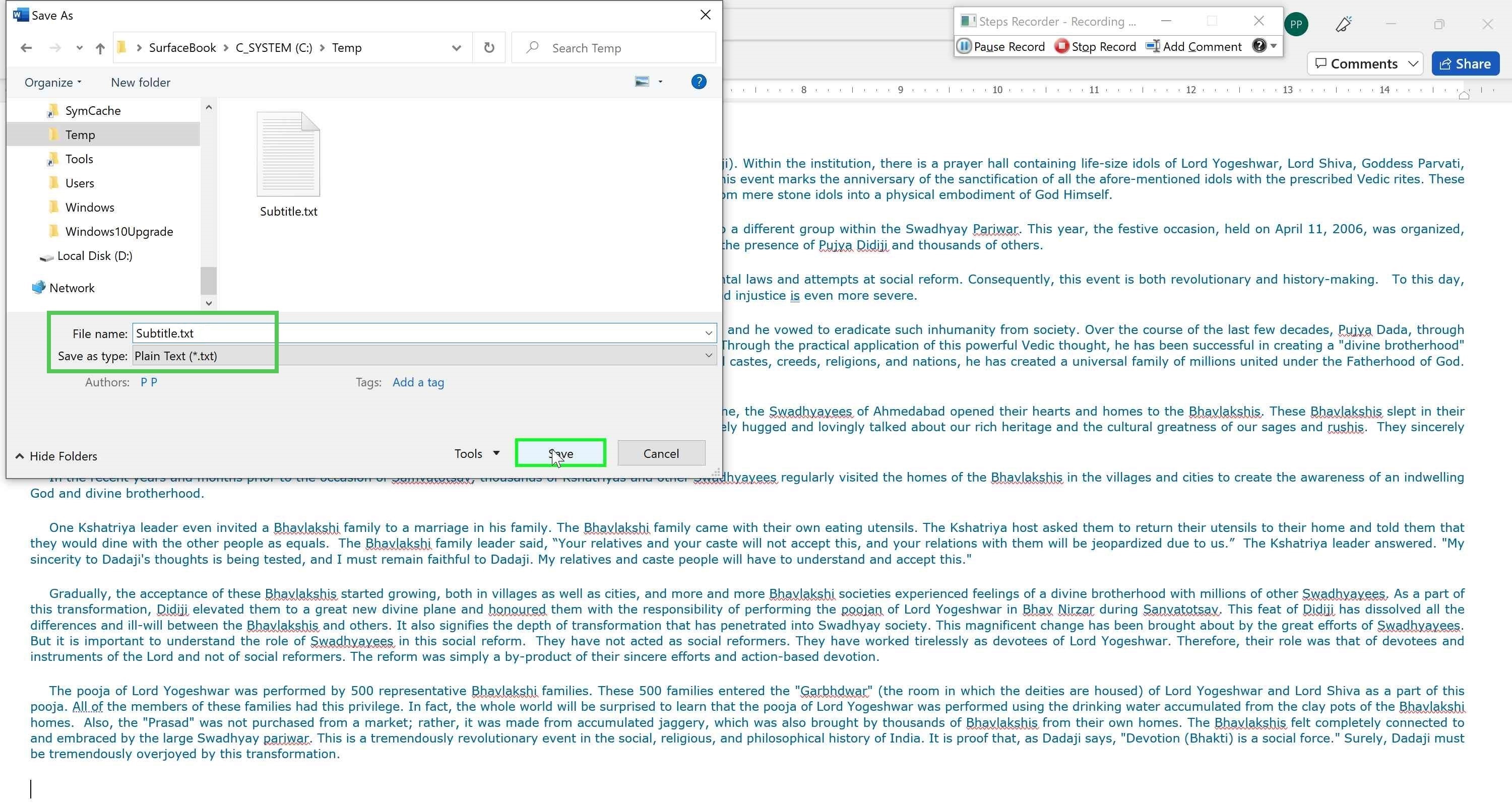The width and height of the screenshot is (1512, 806).
Task: Click the PP account avatar in Word
Action: tap(1296, 24)
